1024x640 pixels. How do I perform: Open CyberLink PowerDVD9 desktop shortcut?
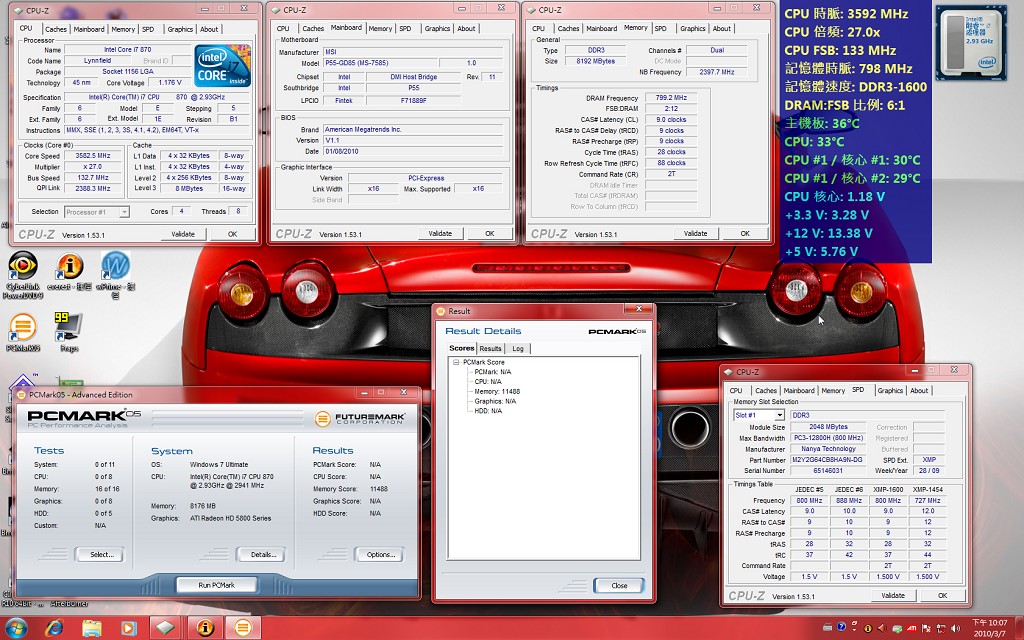22,275
